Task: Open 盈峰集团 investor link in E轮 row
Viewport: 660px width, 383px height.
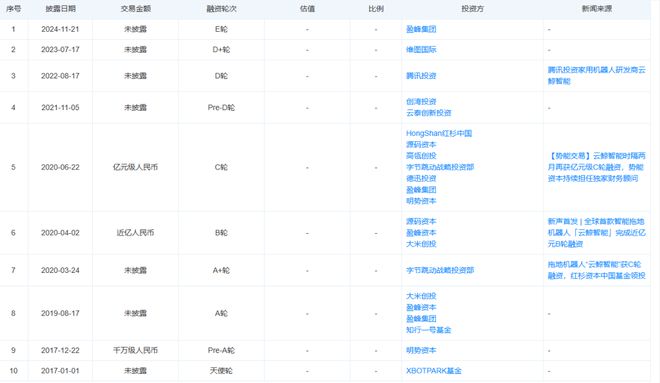Action: [421, 29]
